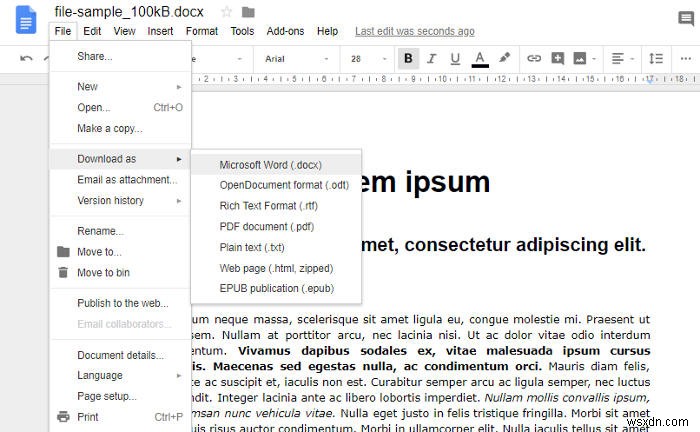
Task: Click the right indent marker on the ruler
Action: click(x=650, y=80)
